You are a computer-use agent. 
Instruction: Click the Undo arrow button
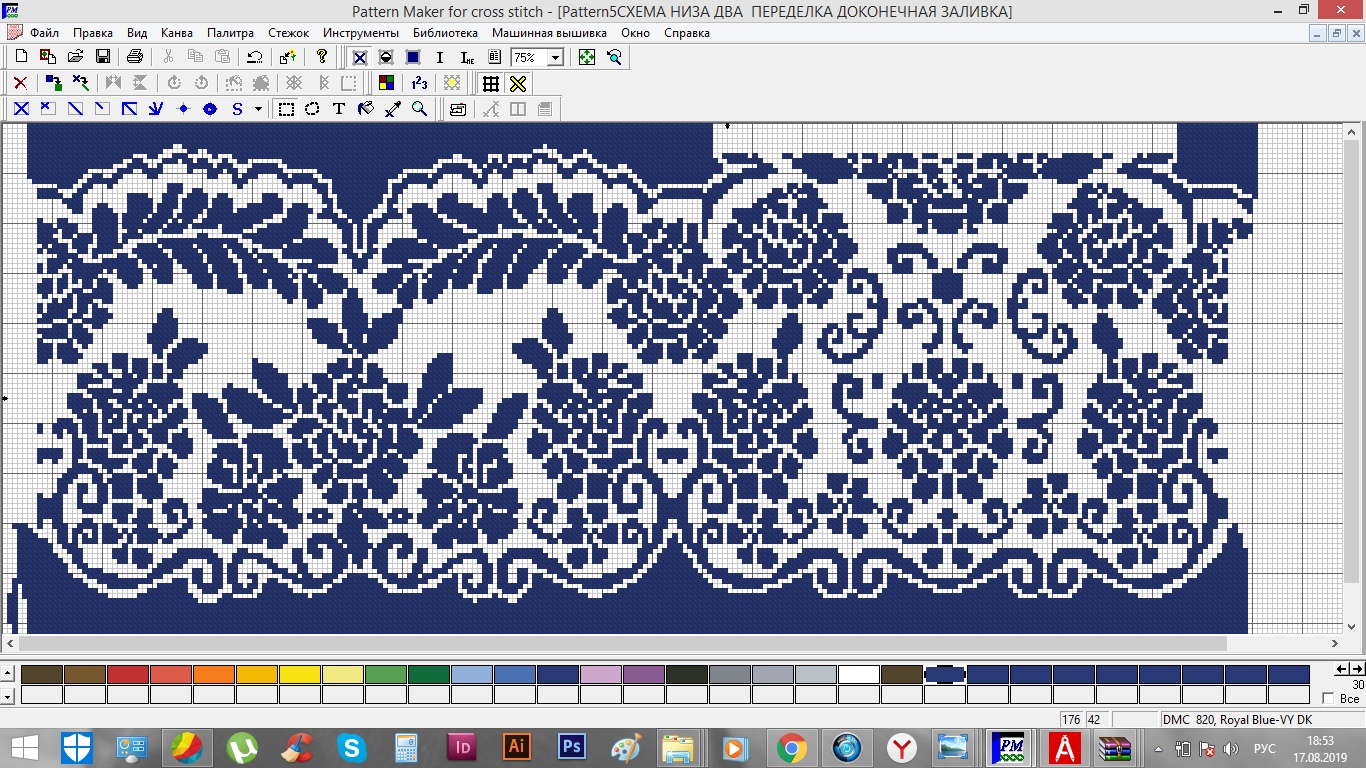tap(255, 57)
